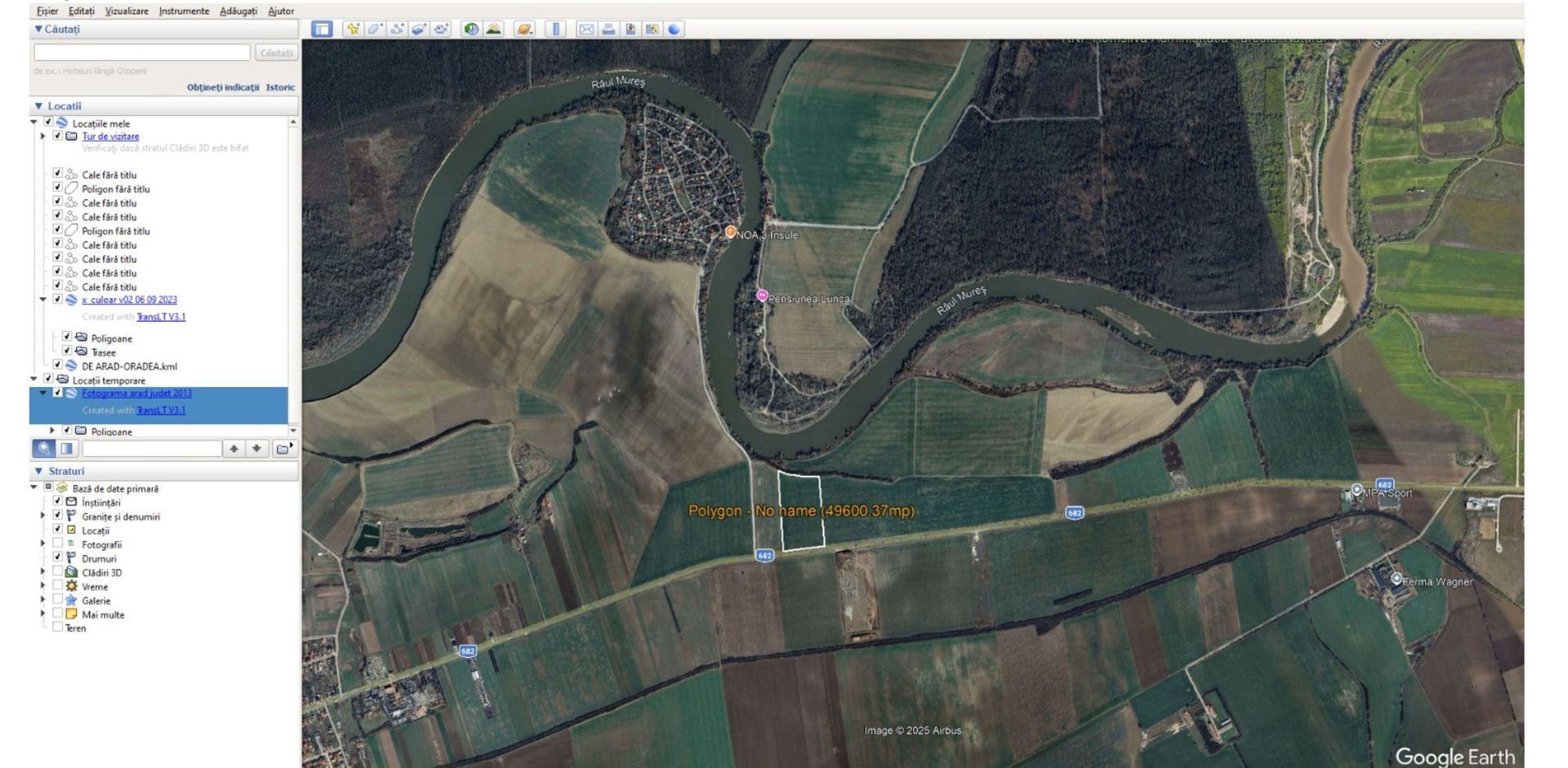
Task: Open the x_culoar v02 06 09 2023 link
Action: click(129, 300)
